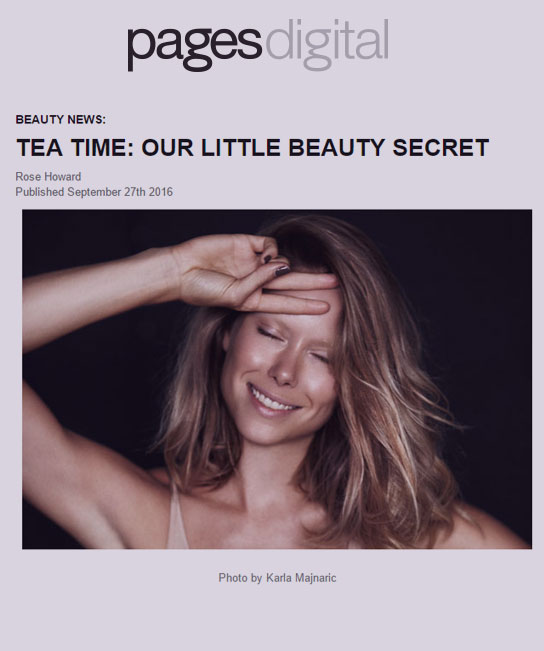Click the word "SECRET" in the headline
Viewport: 544px width, 651px height.
[x=441, y=148]
